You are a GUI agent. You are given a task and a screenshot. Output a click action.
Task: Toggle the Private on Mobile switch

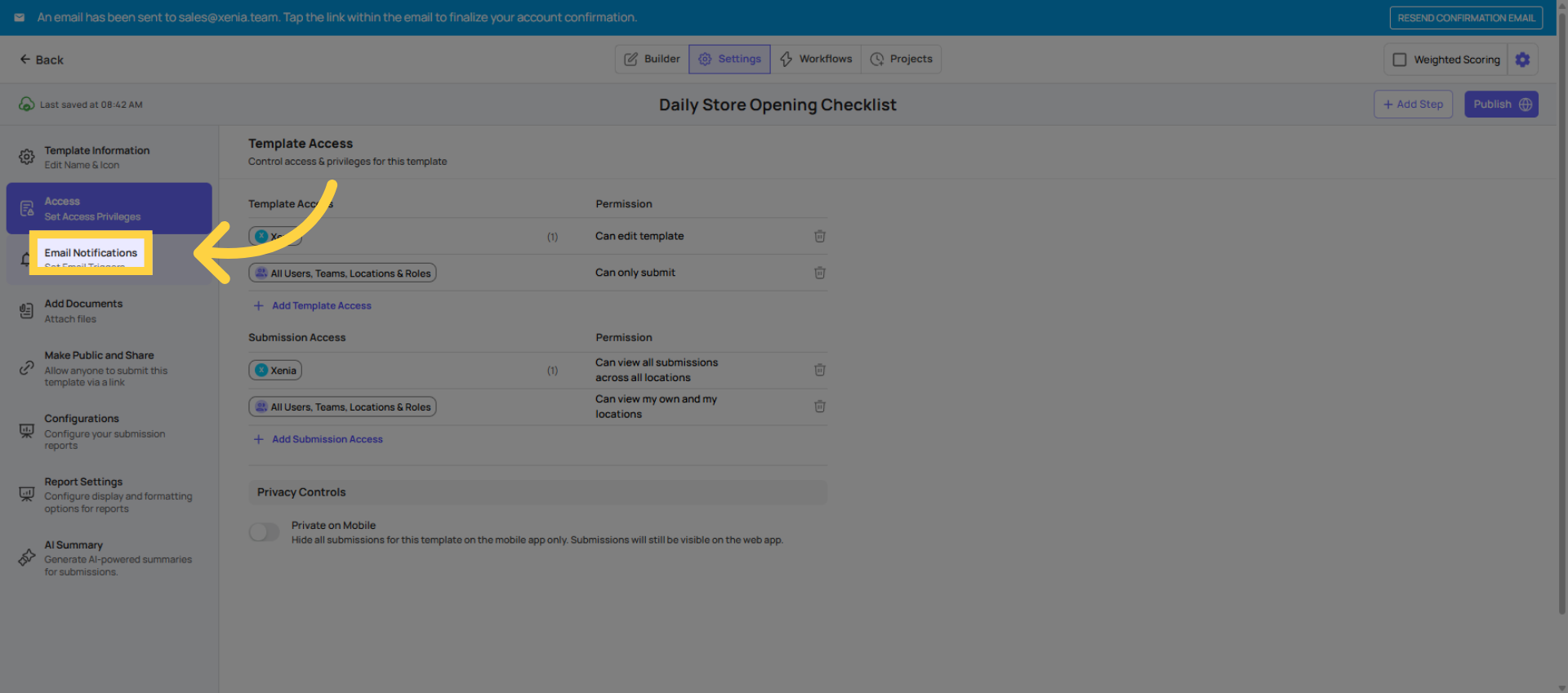click(264, 532)
